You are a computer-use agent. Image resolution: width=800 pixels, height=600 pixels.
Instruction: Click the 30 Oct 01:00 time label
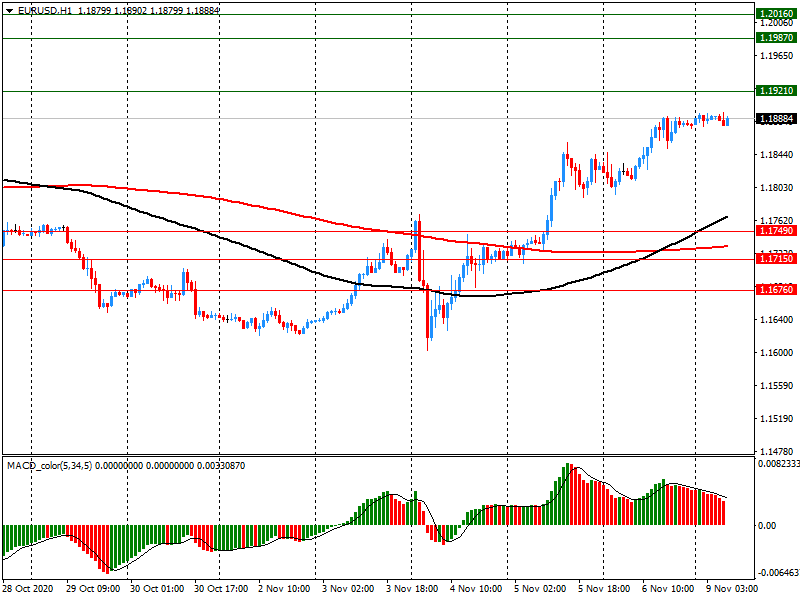tap(157, 589)
